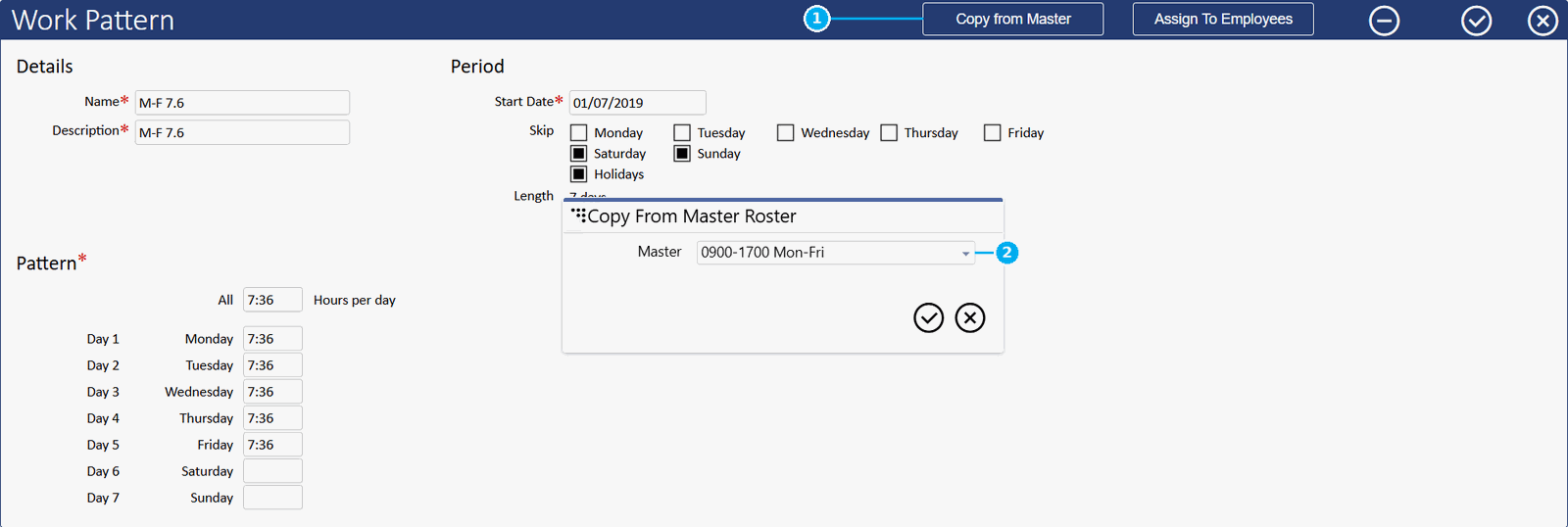Image resolution: width=1568 pixels, height=527 pixels.
Task: Click Description input field
Action: tap(242, 132)
